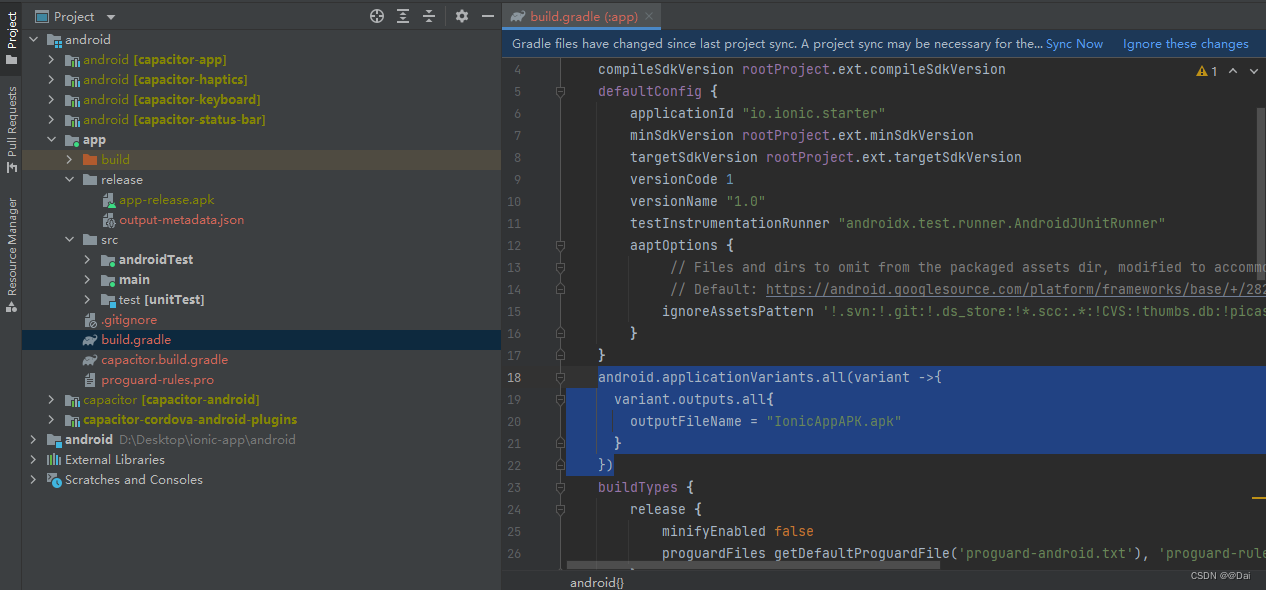This screenshot has width=1266, height=590.
Task: Click the warning indicator in editor corner
Action: 1207,71
